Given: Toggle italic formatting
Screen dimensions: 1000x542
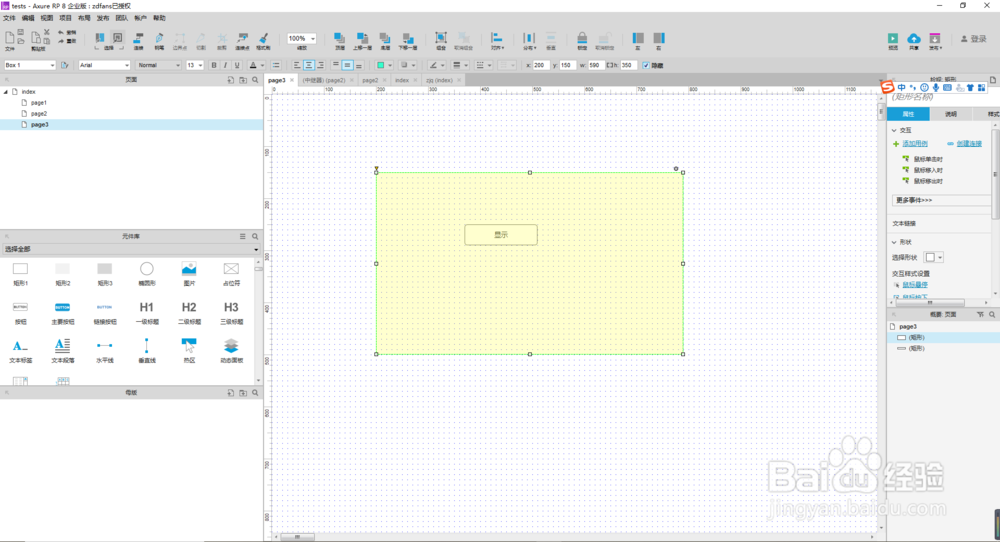Looking at the screenshot, I should [x=225, y=65].
